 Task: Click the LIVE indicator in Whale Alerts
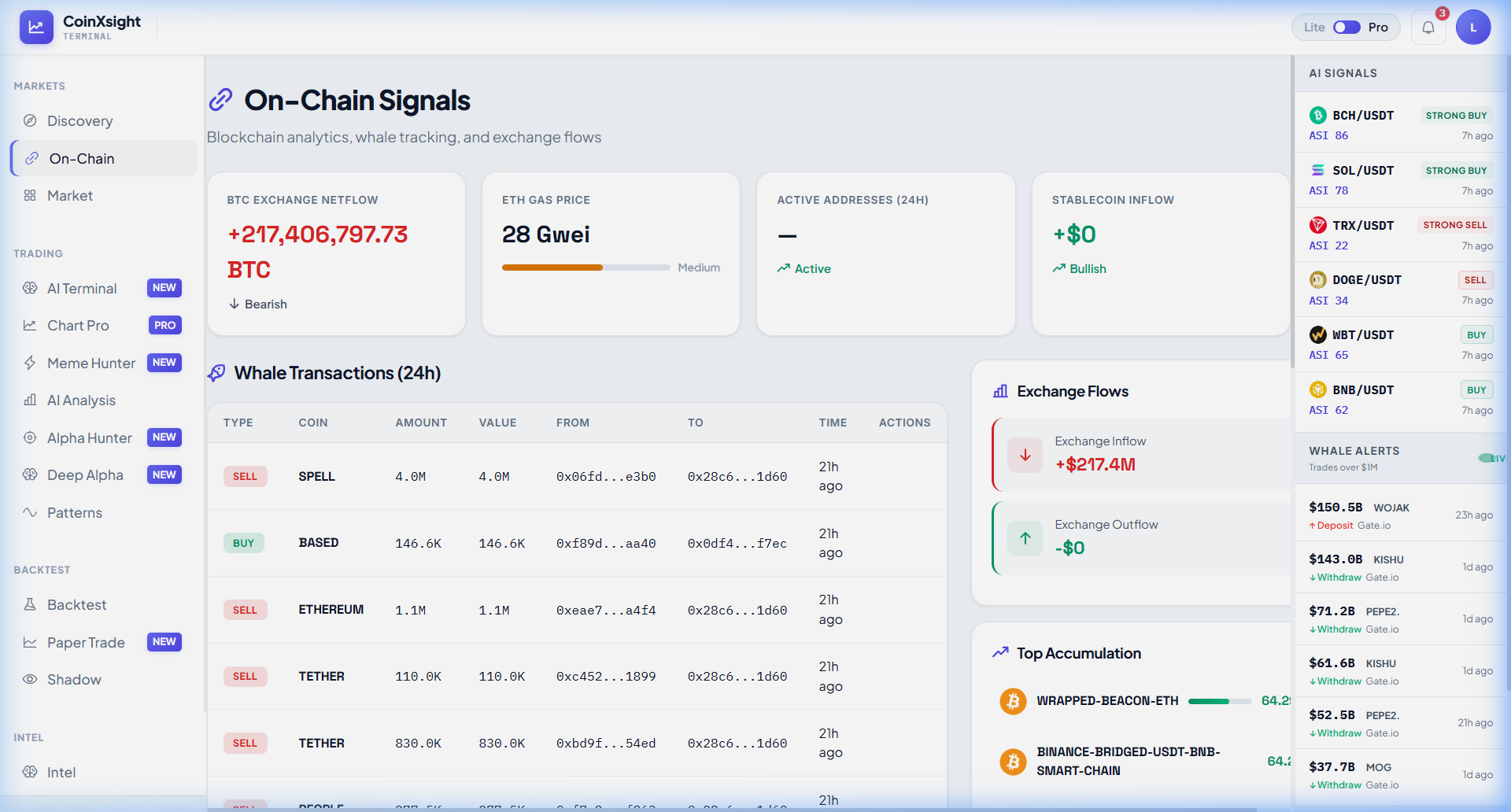[1492, 458]
